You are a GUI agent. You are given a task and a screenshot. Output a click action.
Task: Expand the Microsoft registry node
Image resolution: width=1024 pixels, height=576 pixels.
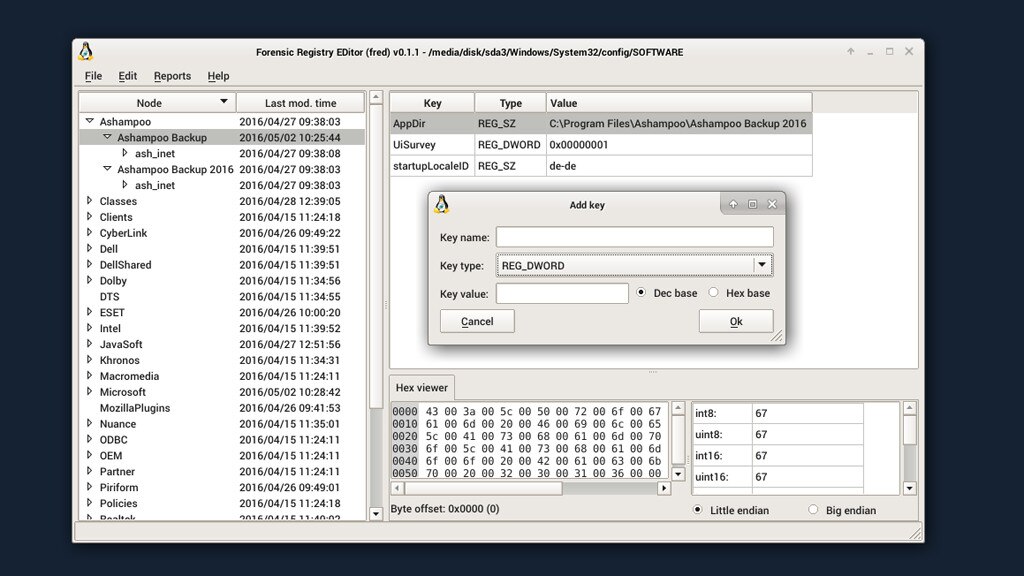pyautogui.click(x=89, y=392)
